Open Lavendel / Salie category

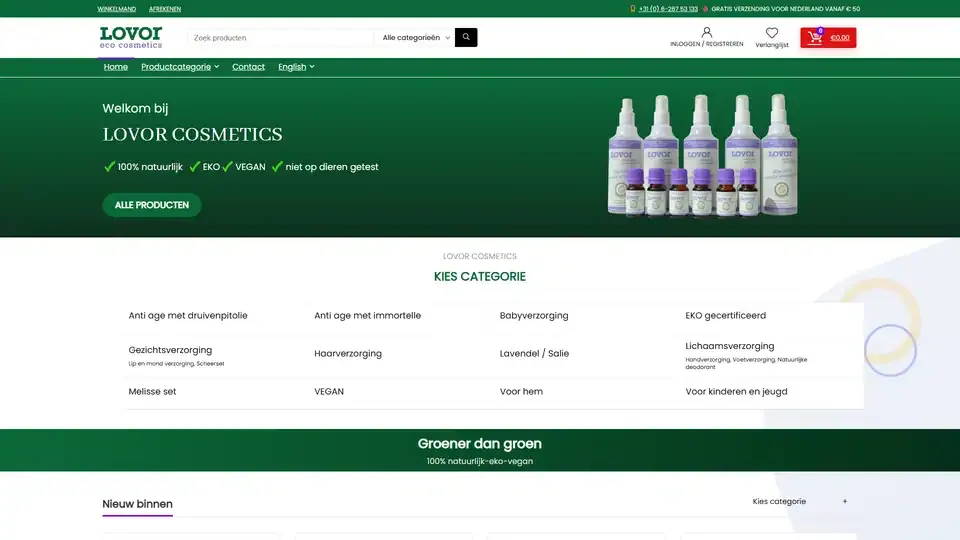tap(534, 353)
